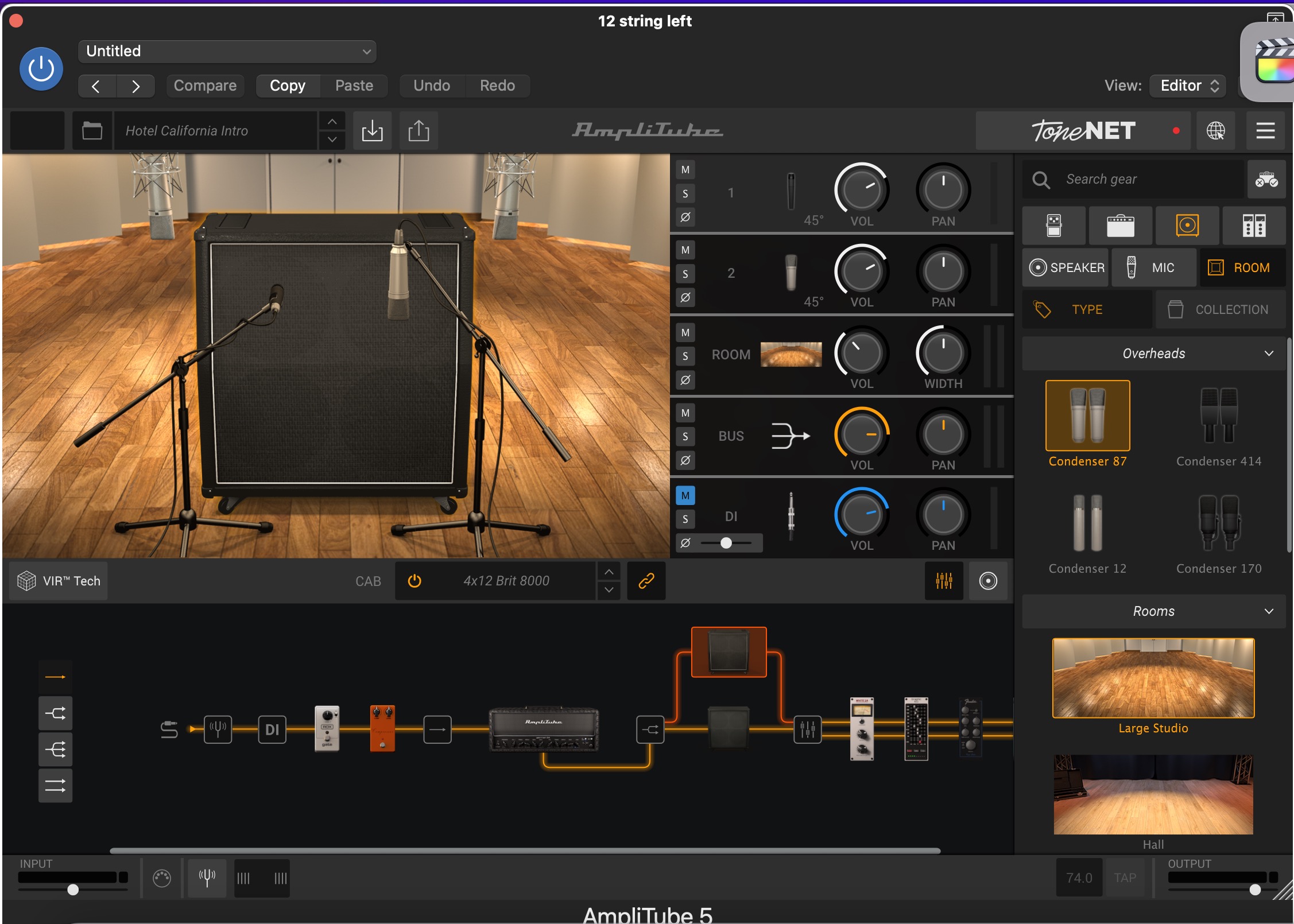The height and width of the screenshot is (924, 1294).
Task: Open the Untitled preset dropdown
Action: coord(227,51)
